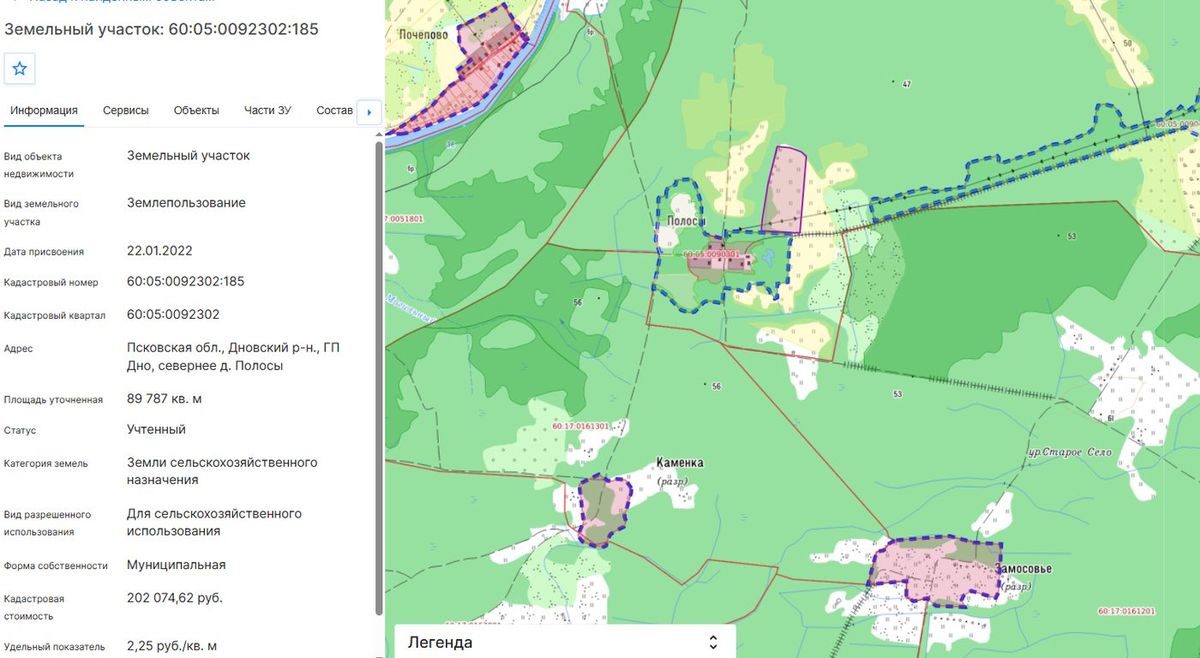Image resolution: width=1200 pixels, height=658 pixels.
Task: Select the value 2,25 руб./кв. м
Action: point(172,645)
